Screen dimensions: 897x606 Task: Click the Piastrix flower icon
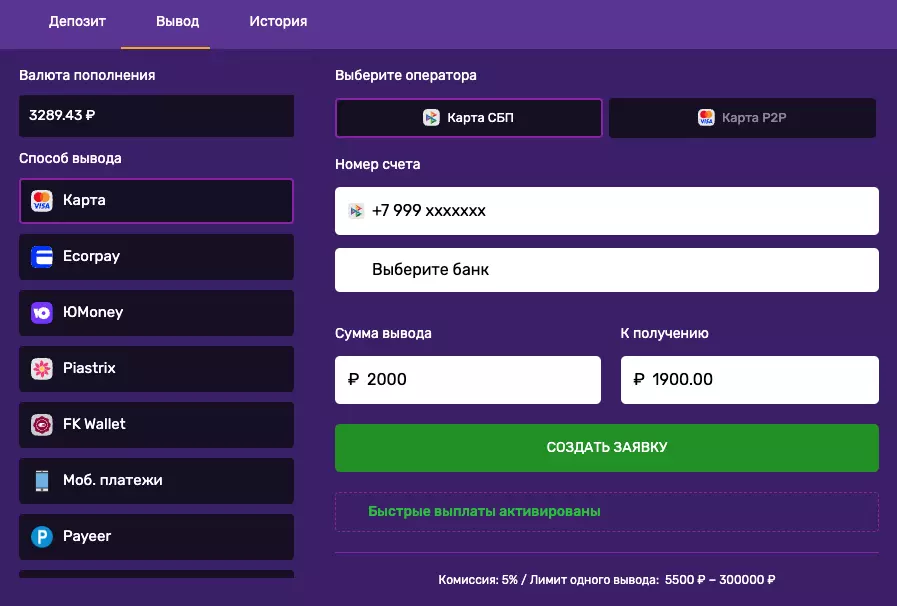tap(41, 369)
